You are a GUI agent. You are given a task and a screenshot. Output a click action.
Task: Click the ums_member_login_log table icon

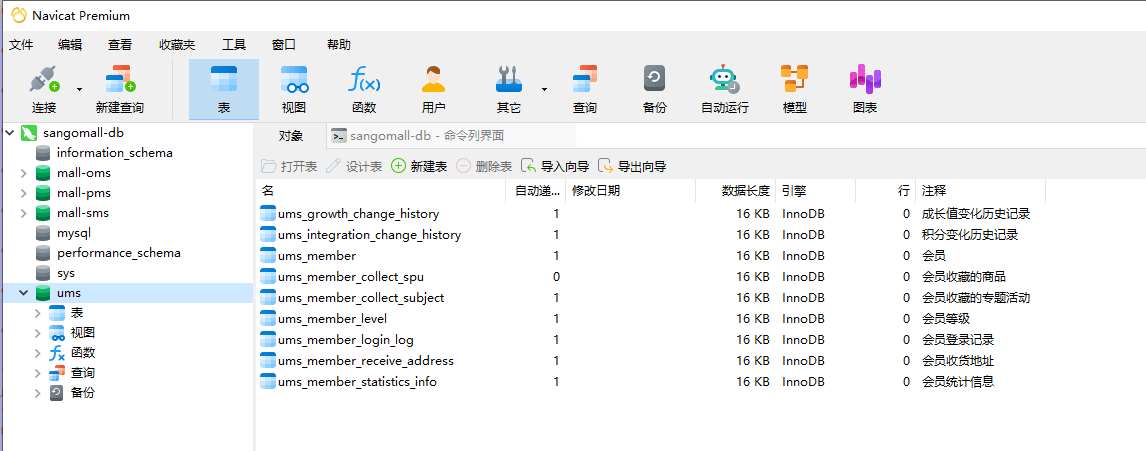tap(268, 340)
